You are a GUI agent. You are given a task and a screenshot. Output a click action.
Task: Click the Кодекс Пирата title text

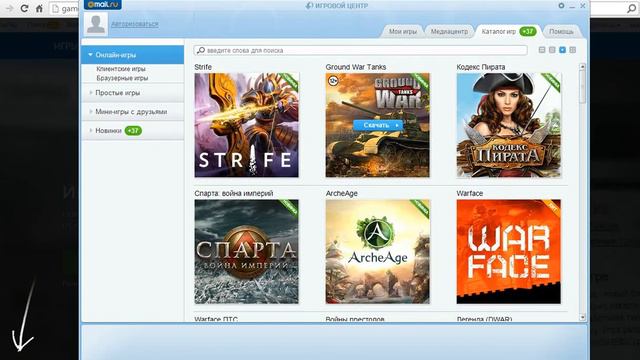coord(481,67)
